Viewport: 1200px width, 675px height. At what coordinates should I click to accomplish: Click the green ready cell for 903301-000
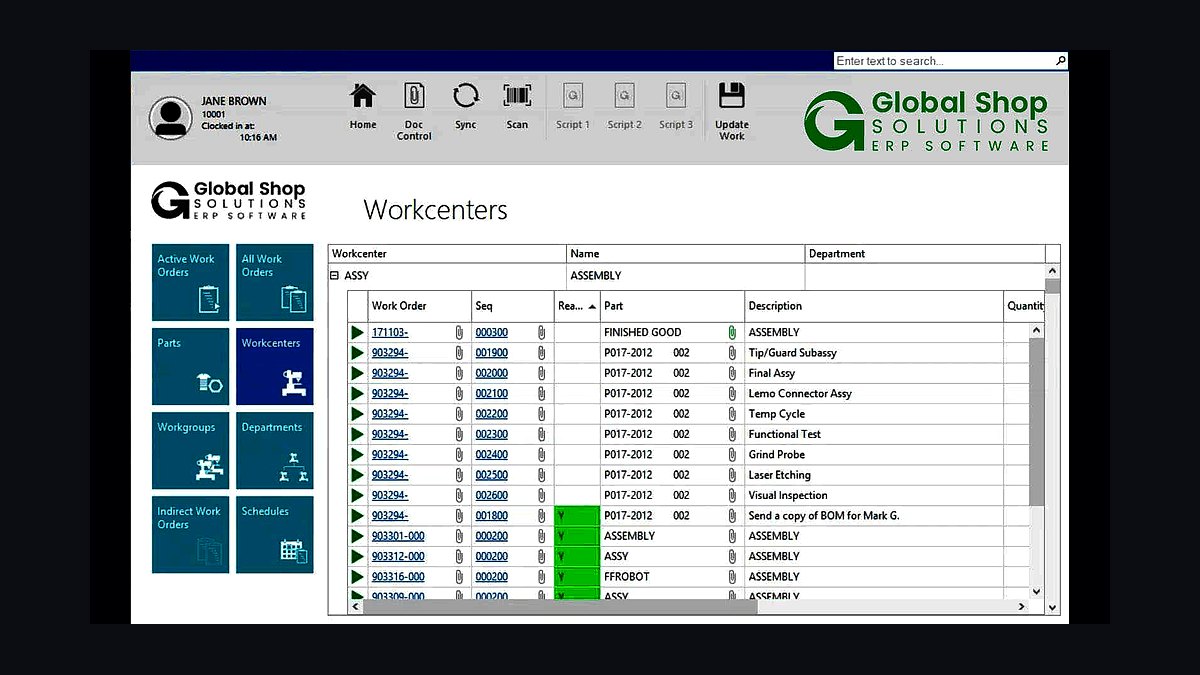pos(577,536)
